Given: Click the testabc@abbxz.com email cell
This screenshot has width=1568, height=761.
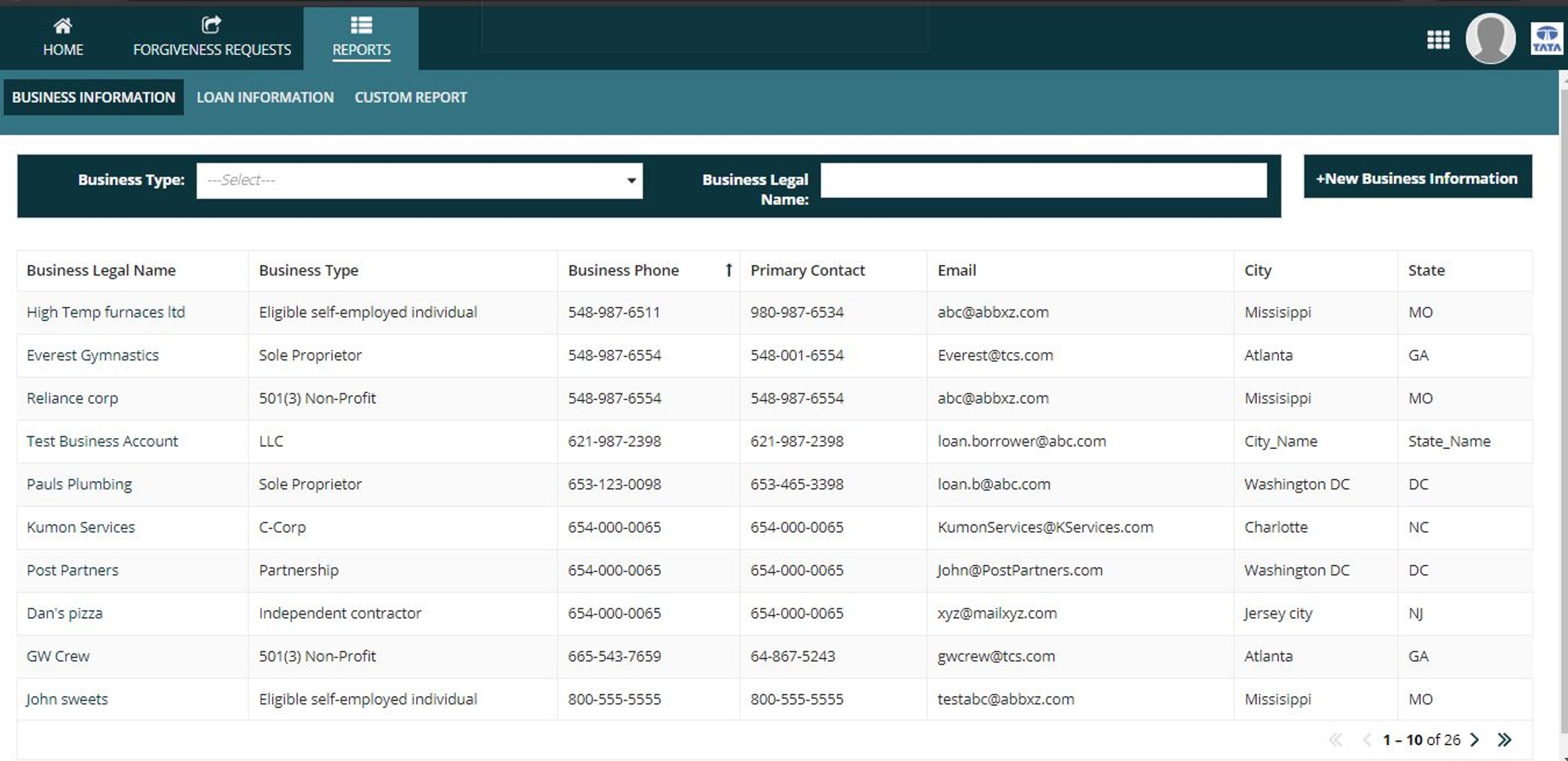Looking at the screenshot, I should coord(1006,699).
